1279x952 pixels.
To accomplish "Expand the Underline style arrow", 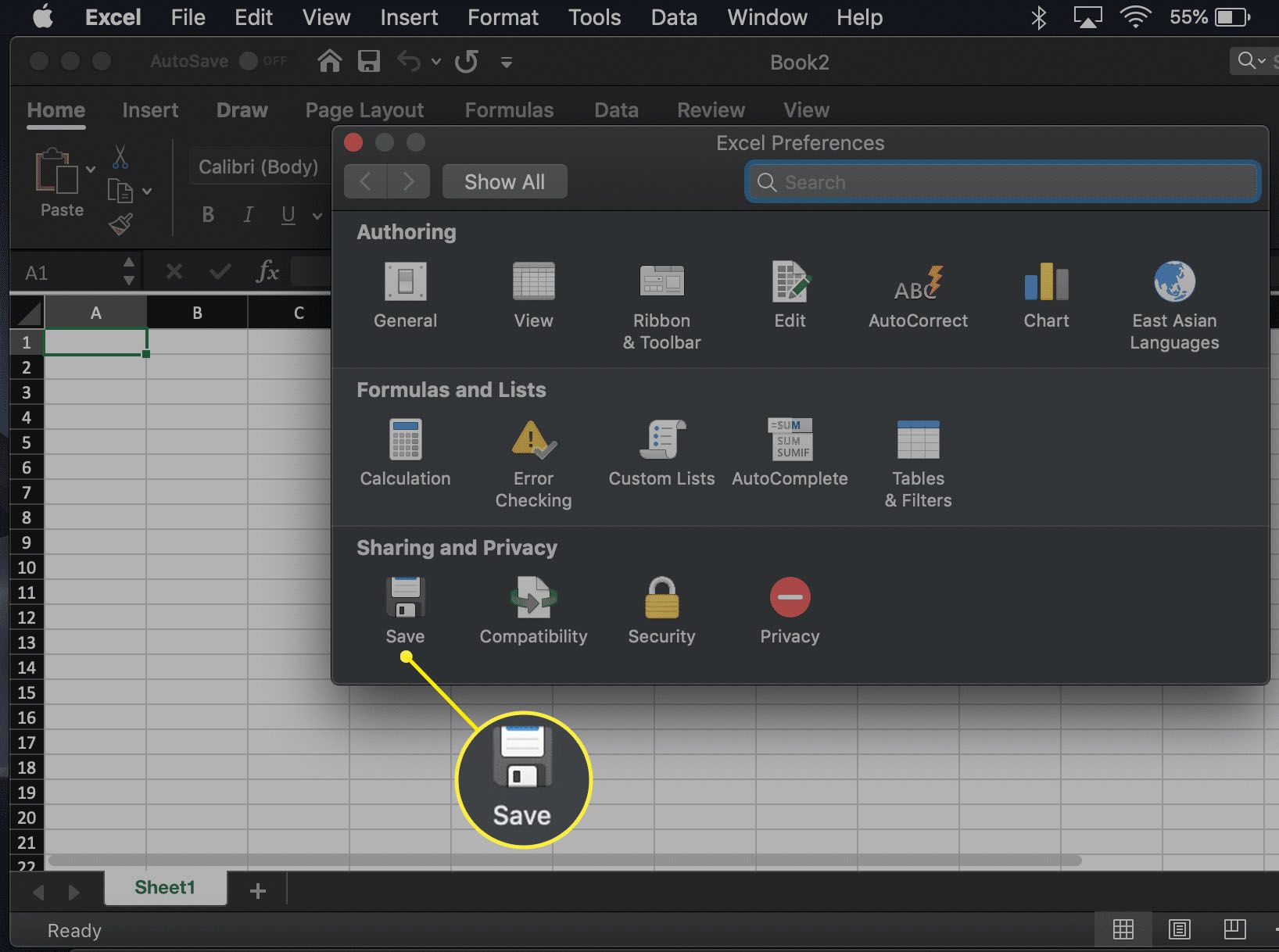I will coord(317,216).
